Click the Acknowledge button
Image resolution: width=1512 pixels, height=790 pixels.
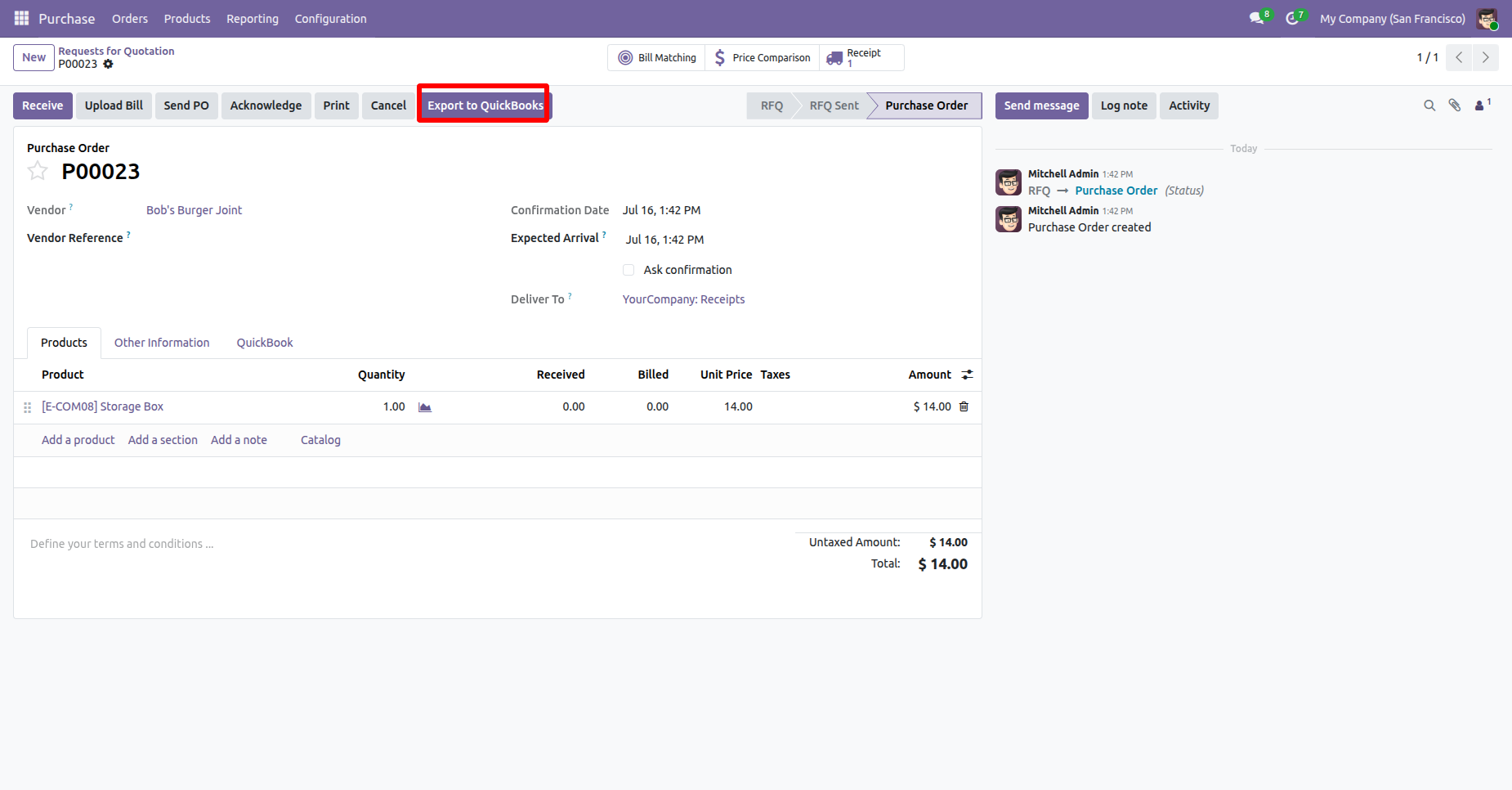pos(266,105)
